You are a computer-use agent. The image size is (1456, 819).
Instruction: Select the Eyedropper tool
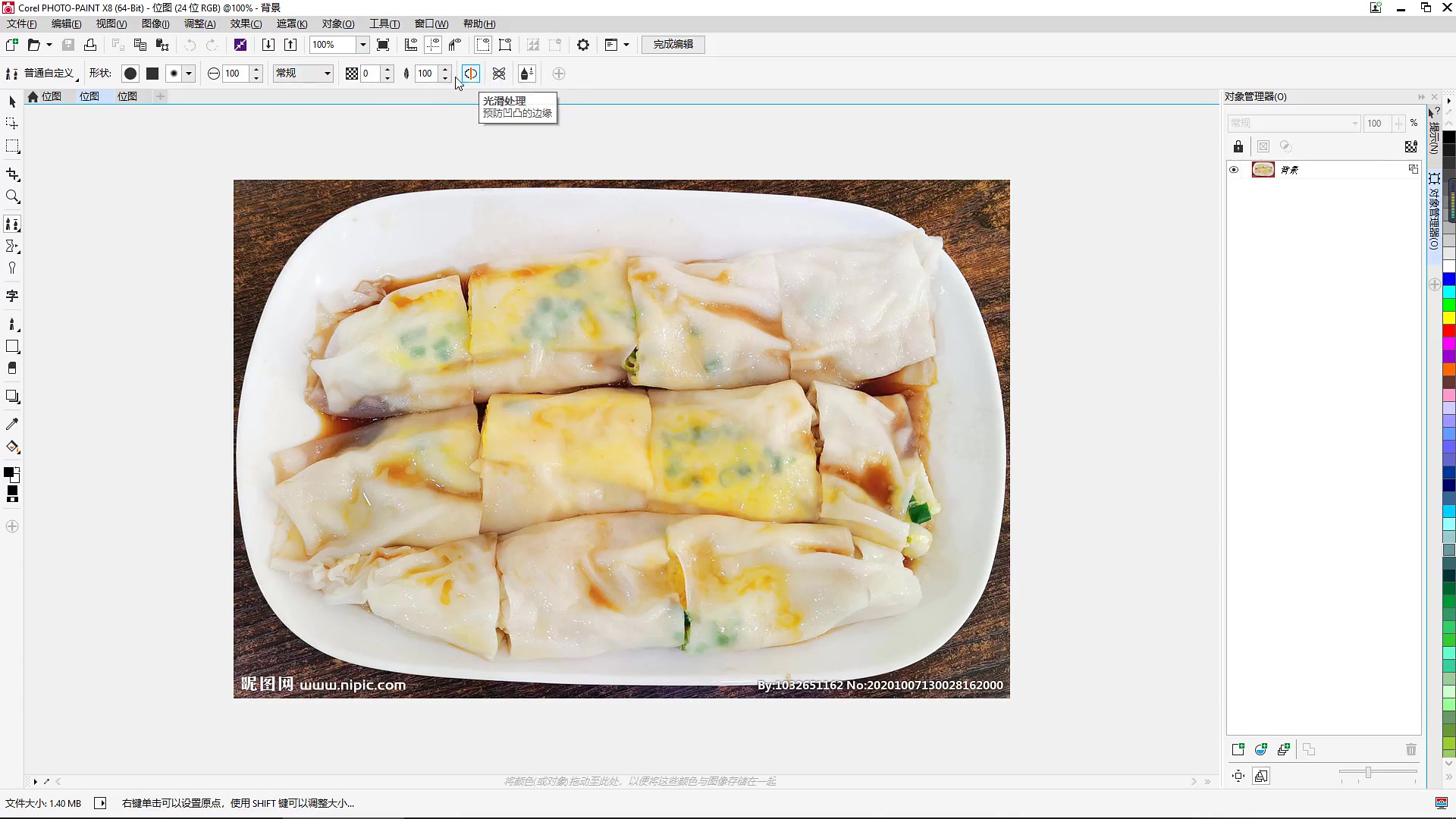(x=12, y=424)
